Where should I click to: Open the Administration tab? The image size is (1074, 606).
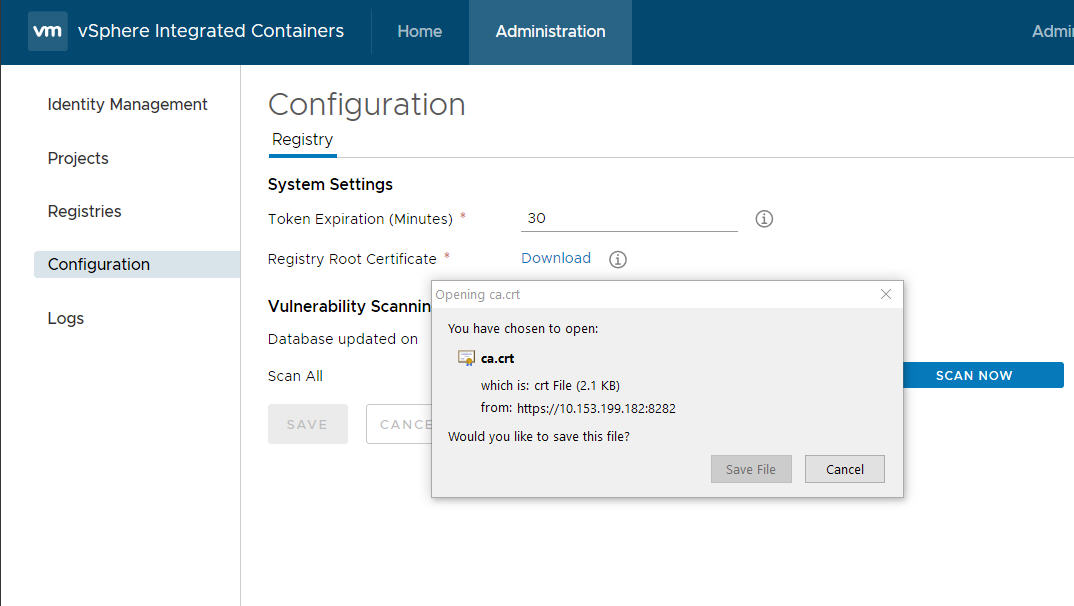point(550,31)
